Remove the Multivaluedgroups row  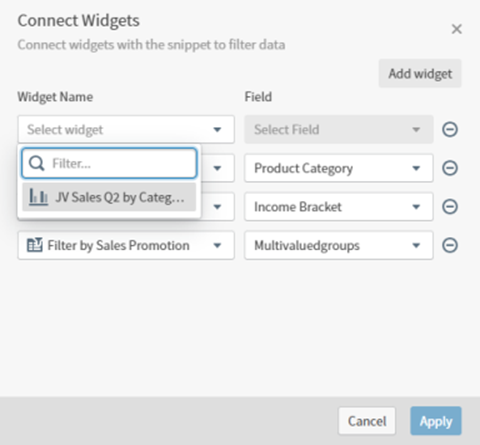(x=450, y=246)
